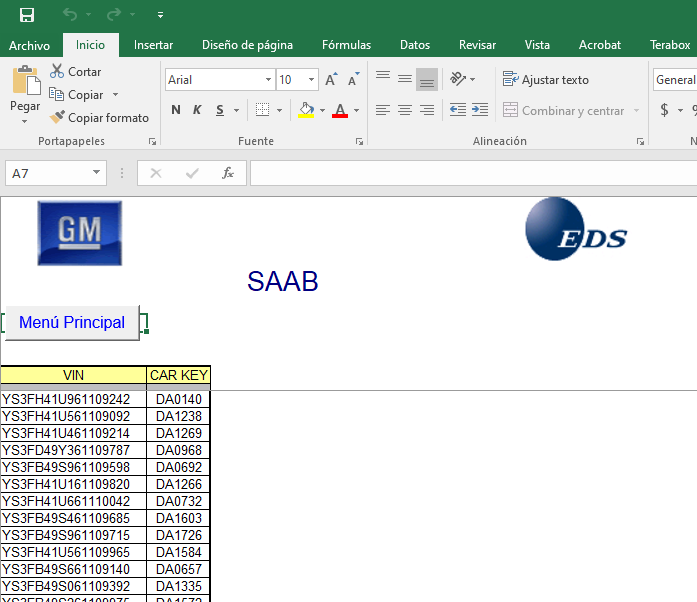The height and width of the screenshot is (602, 697).
Task: Increase font size with the larger A icon
Action: [331, 80]
